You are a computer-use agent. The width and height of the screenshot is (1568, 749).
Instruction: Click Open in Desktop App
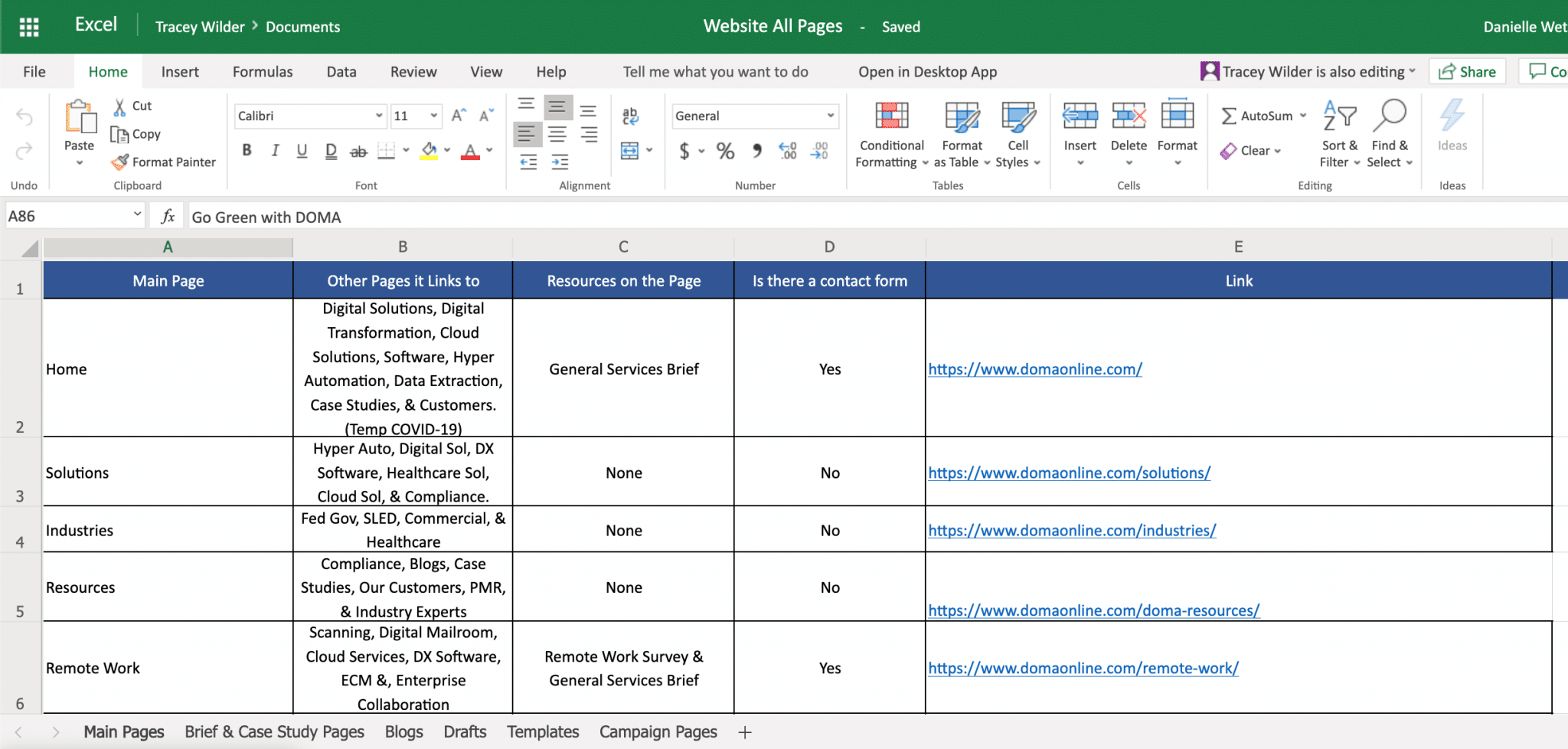[x=927, y=72]
